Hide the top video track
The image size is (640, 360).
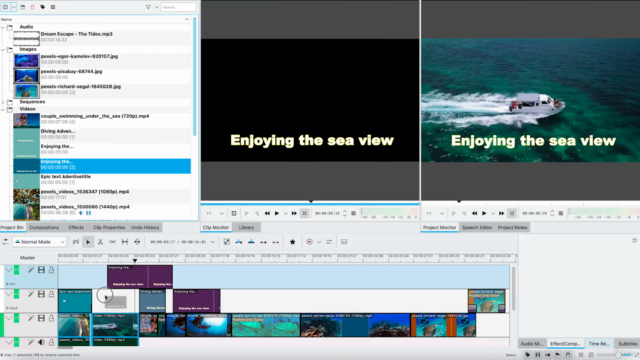pyautogui.click(x=41, y=270)
